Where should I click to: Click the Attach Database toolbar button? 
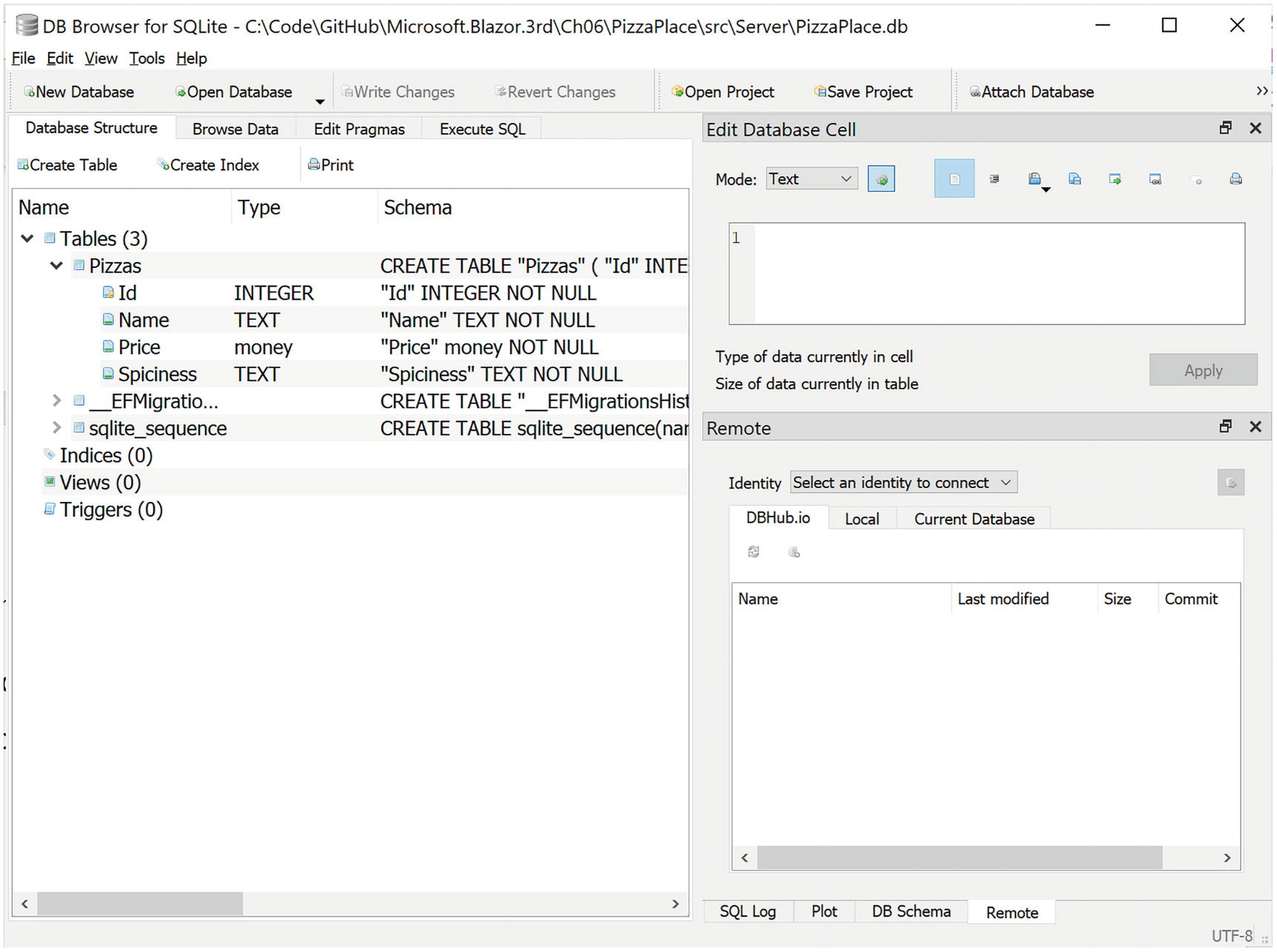1032,92
